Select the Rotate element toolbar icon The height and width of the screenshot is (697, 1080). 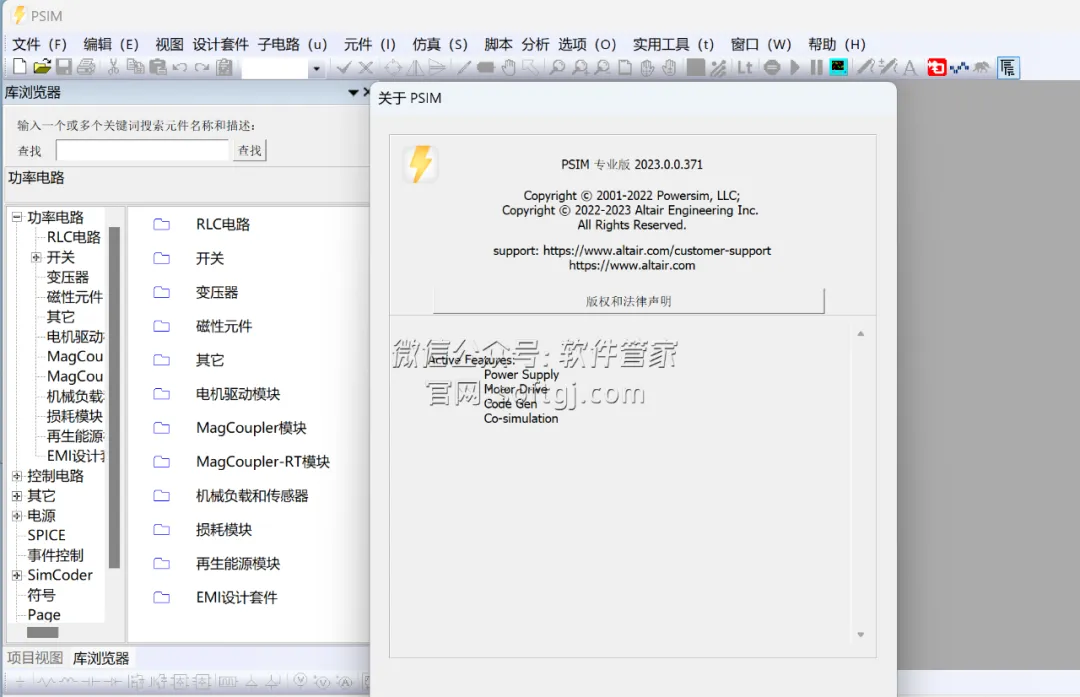pyautogui.click(x=393, y=67)
